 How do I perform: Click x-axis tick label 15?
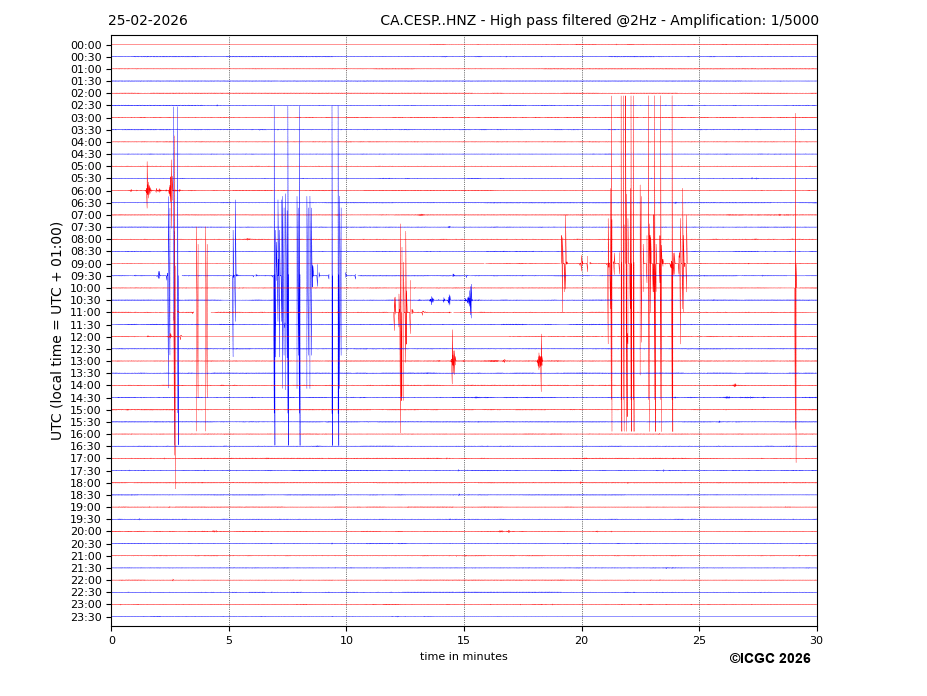464,640
